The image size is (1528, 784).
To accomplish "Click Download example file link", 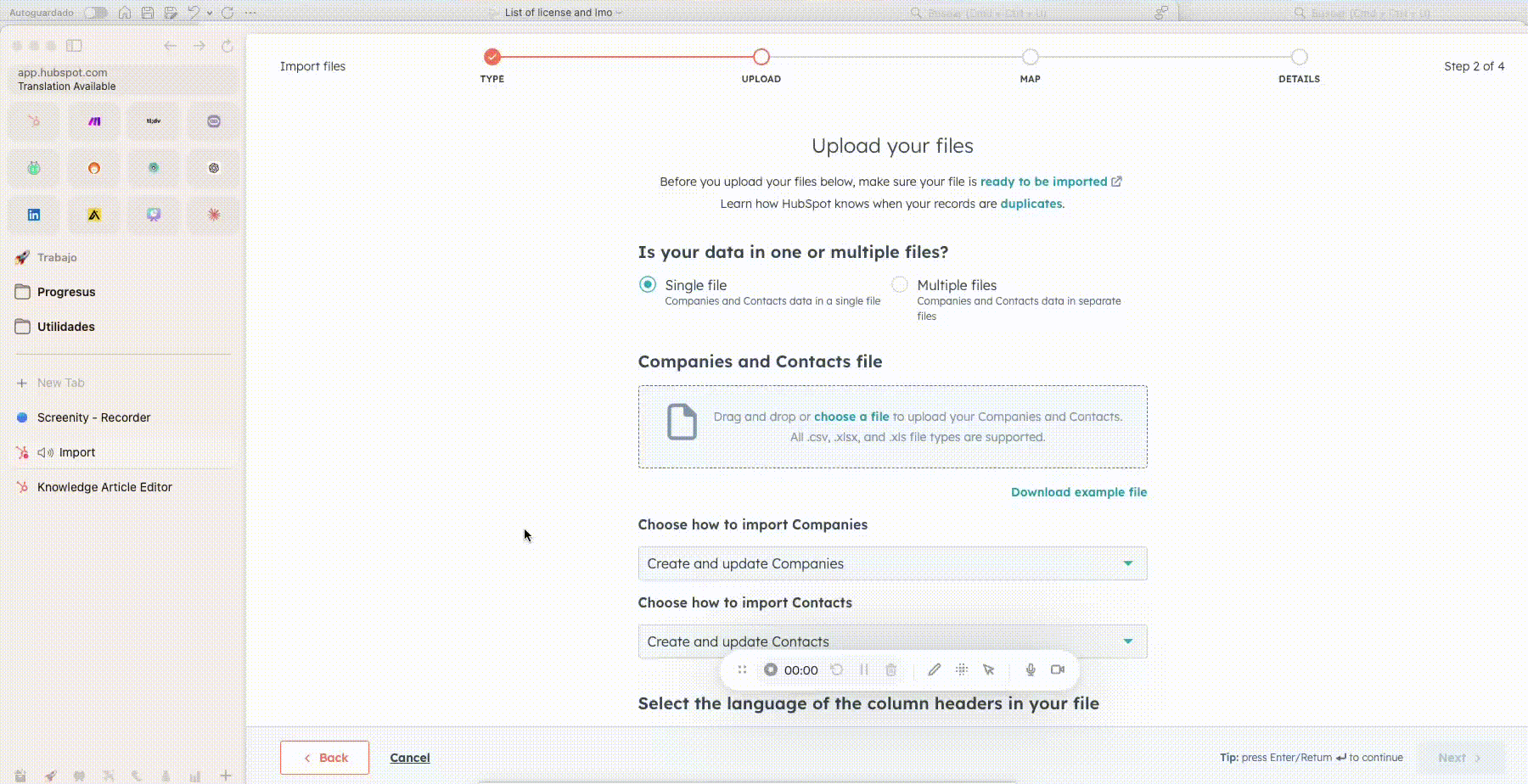I will tap(1078, 492).
